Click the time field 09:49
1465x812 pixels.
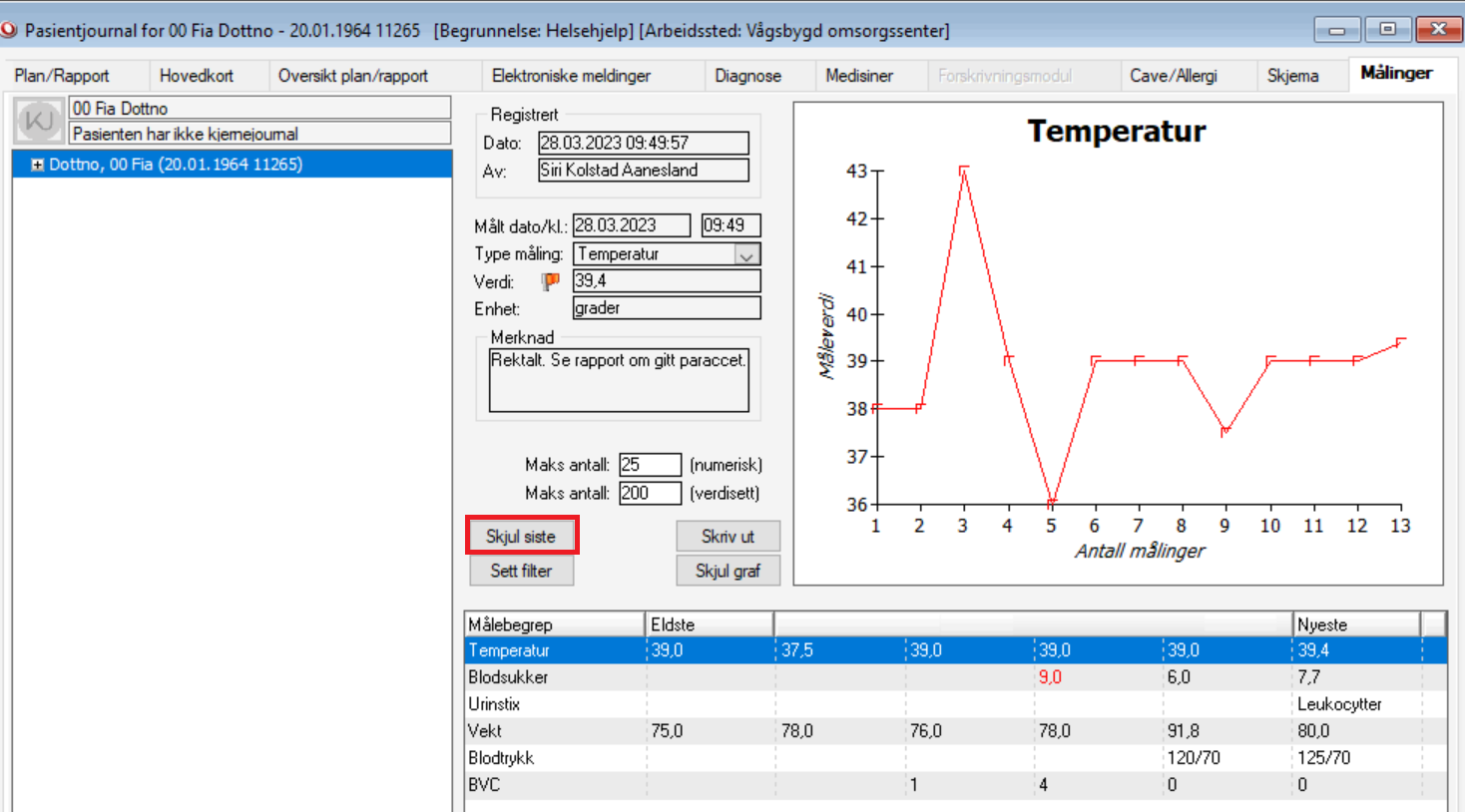pos(731,225)
